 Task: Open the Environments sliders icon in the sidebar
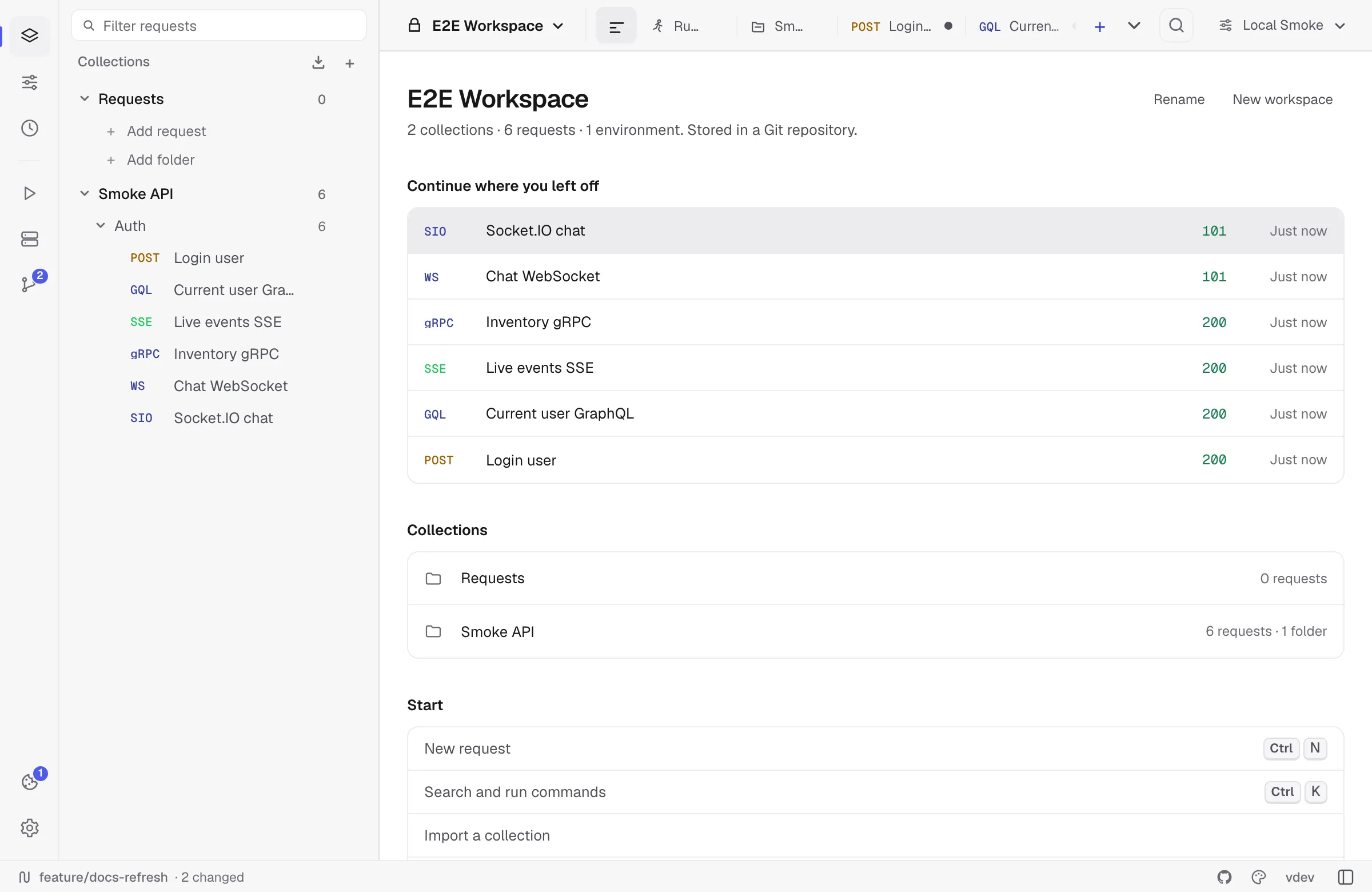(29, 82)
